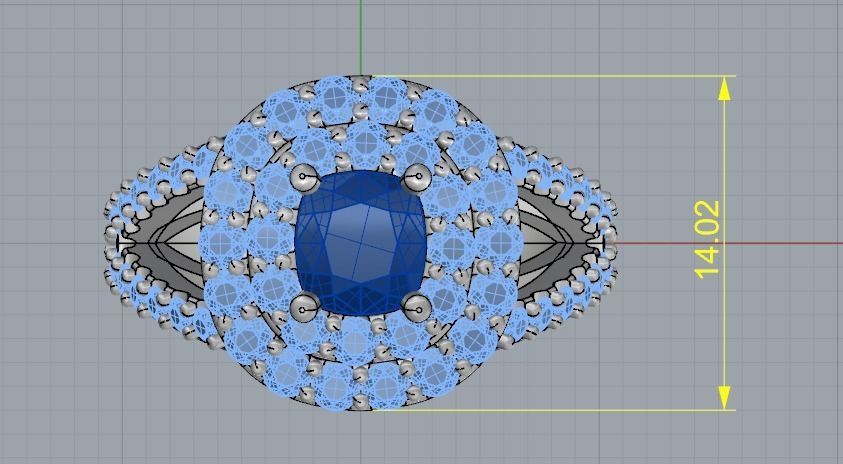Select the lower arrowhead of the dimension line
Image resolution: width=843 pixels, height=464 pixels.
coord(724,398)
